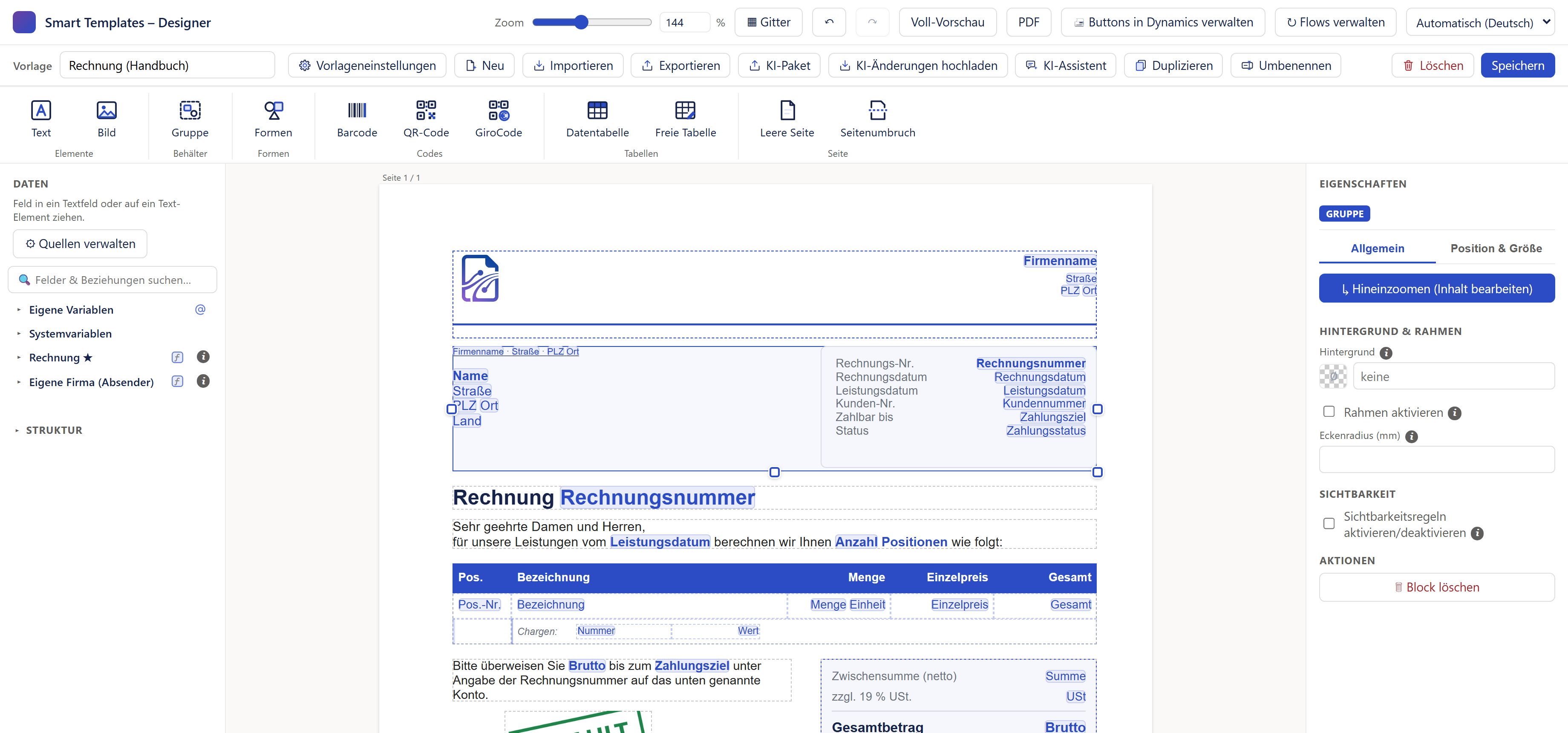1568x733 pixels.
Task: Click the Eckenradius (mm) input field
Action: [1436, 459]
